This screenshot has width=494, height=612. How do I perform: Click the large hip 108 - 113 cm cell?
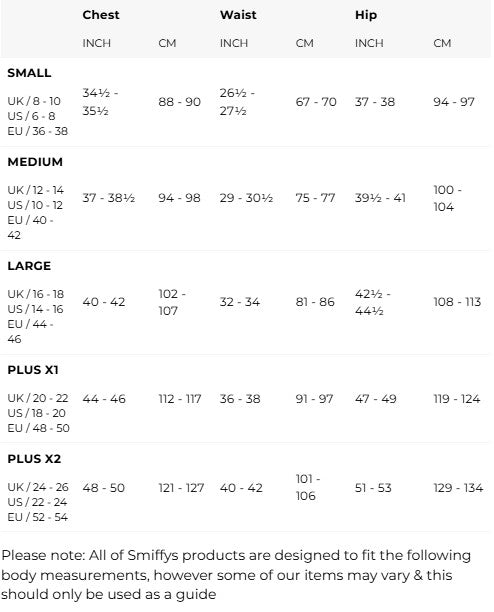coord(457,302)
